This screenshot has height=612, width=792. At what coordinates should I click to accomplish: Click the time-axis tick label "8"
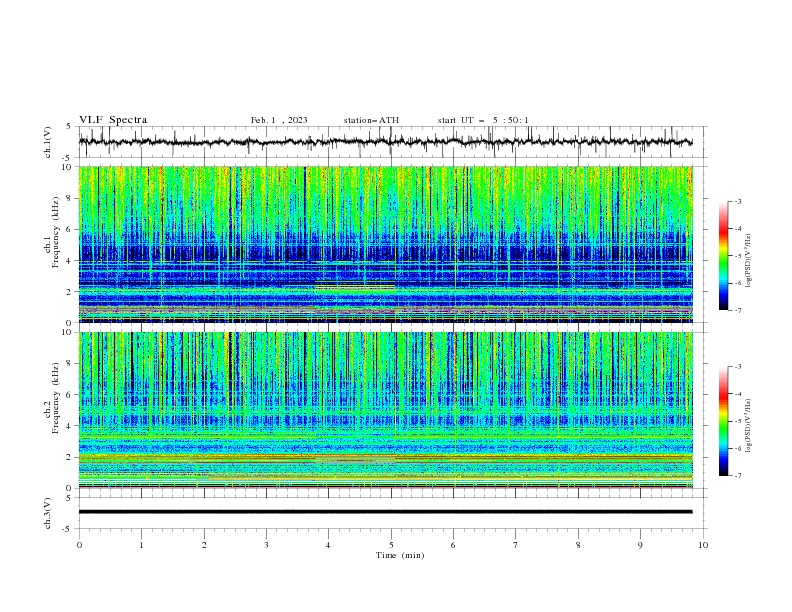point(578,545)
